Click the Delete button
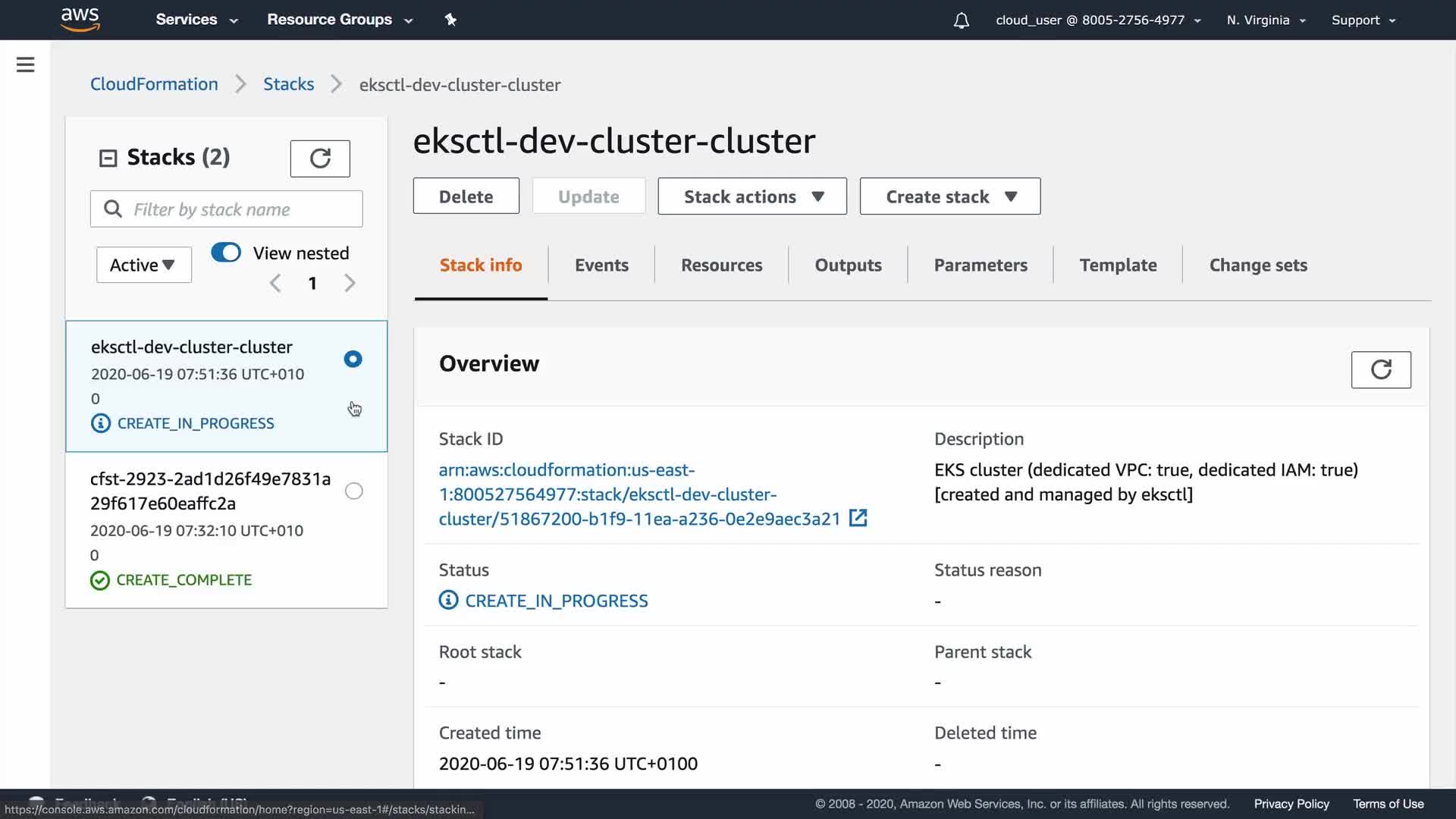 click(466, 196)
